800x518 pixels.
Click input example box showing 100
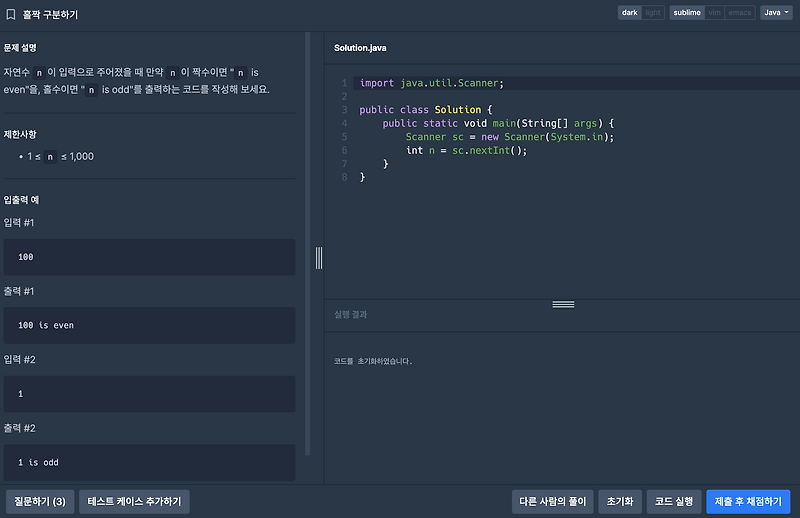pyautogui.click(x=149, y=257)
